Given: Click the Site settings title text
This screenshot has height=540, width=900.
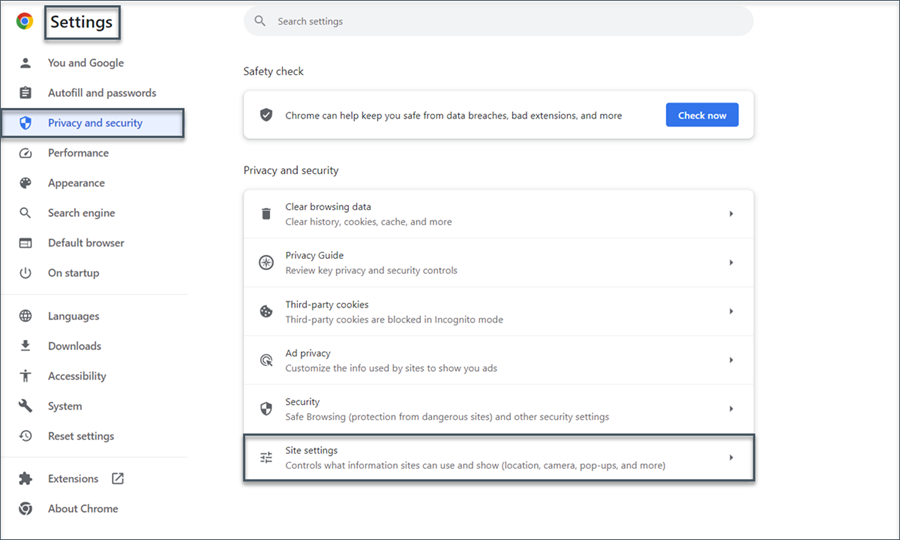Looking at the screenshot, I should pyautogui.click(x=312, y=450).
